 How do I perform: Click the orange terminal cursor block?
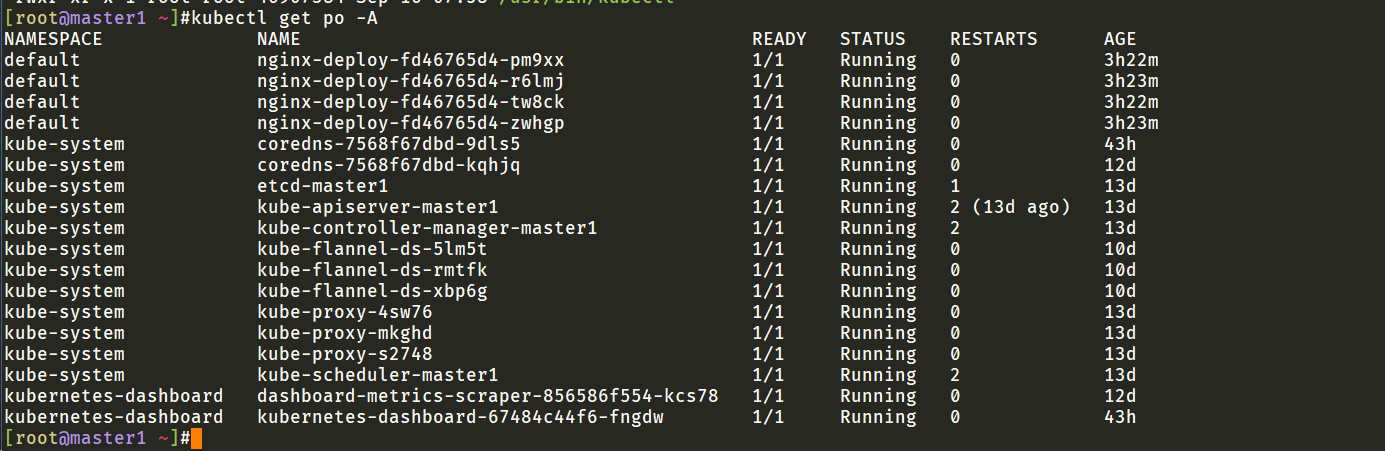(196, 438)
